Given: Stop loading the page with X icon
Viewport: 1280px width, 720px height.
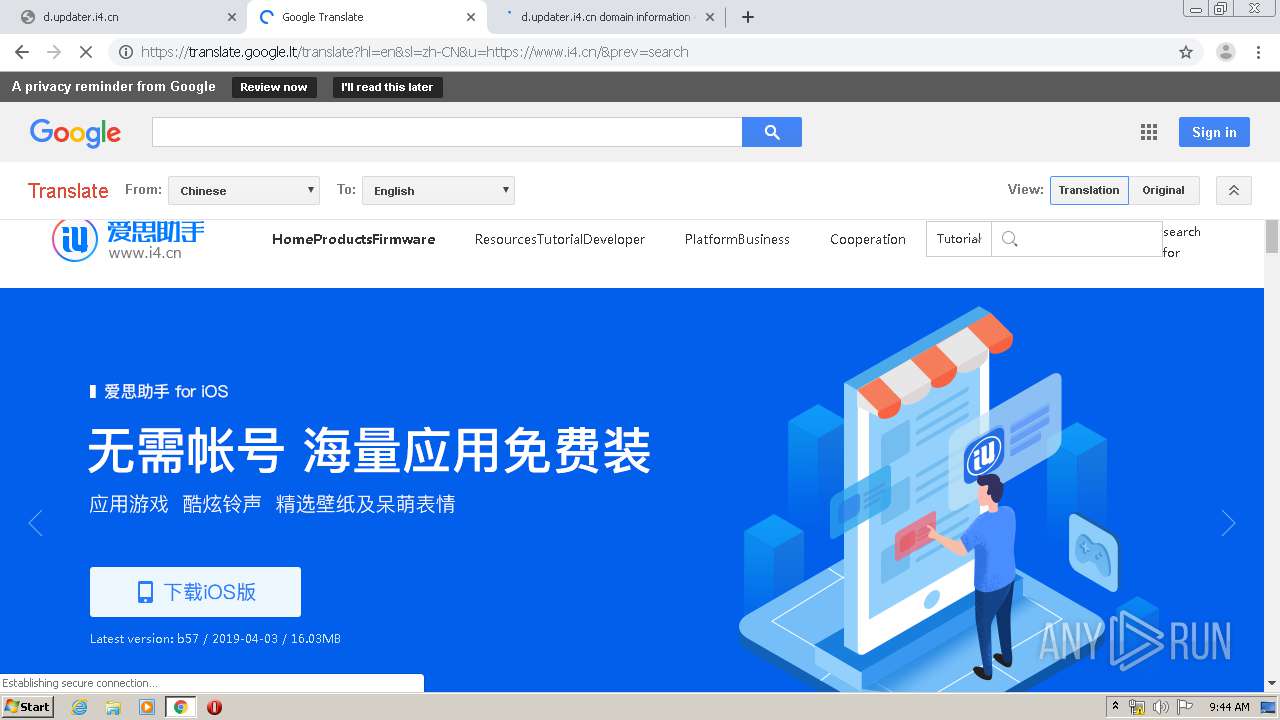Looking at the screenshot, I should pyautogui.click(x=86, y=52).
